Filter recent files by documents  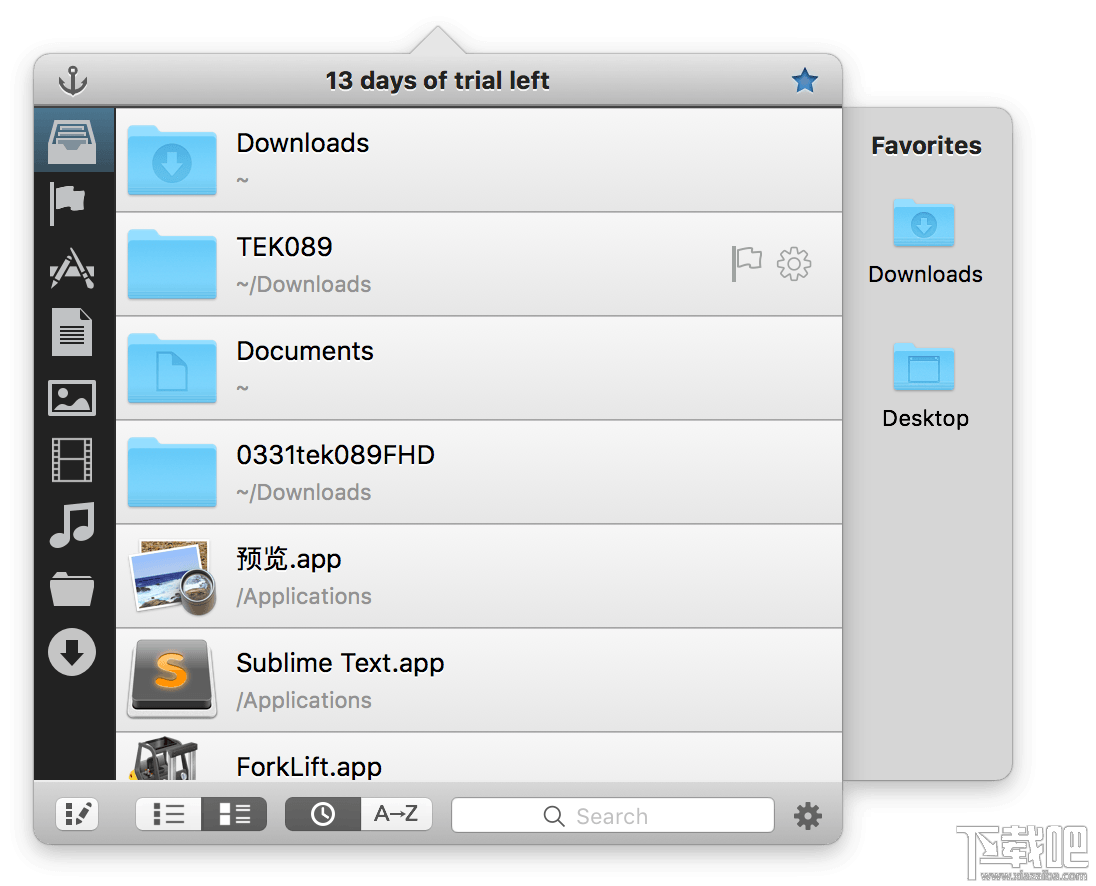tap(72, 332)
